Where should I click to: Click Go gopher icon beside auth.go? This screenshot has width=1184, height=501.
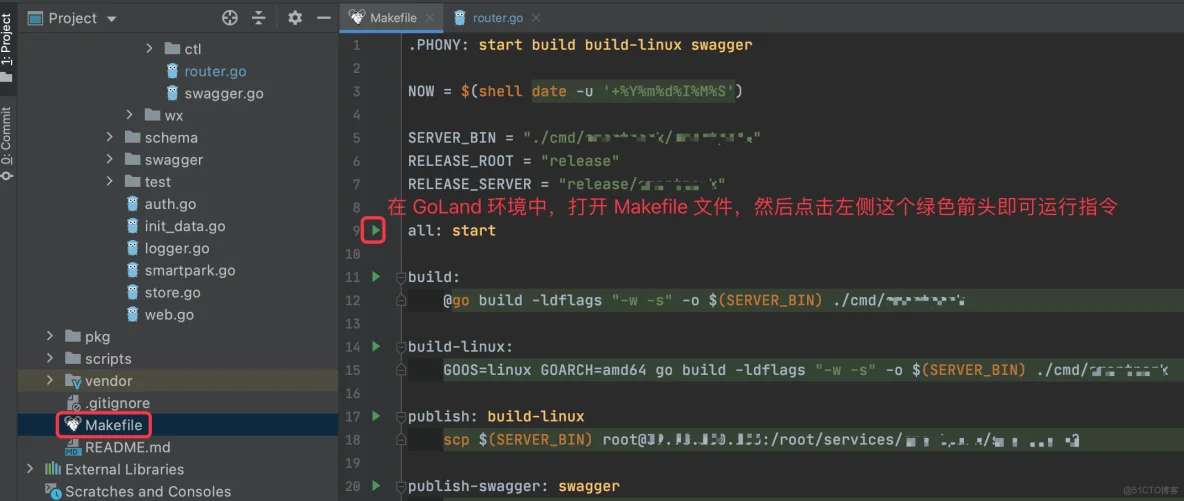132,204
